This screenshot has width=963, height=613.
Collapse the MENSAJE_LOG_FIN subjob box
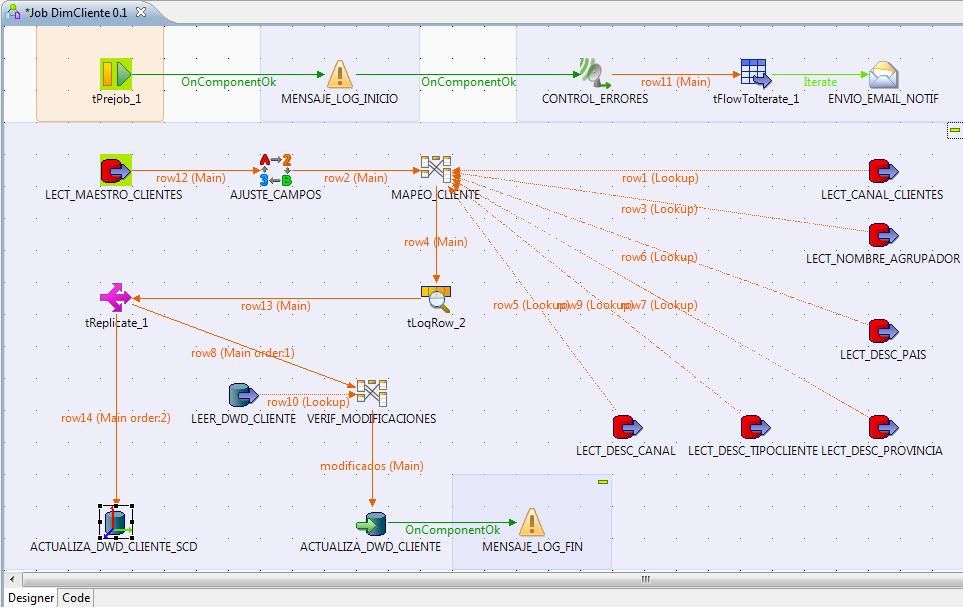[602, 482]
